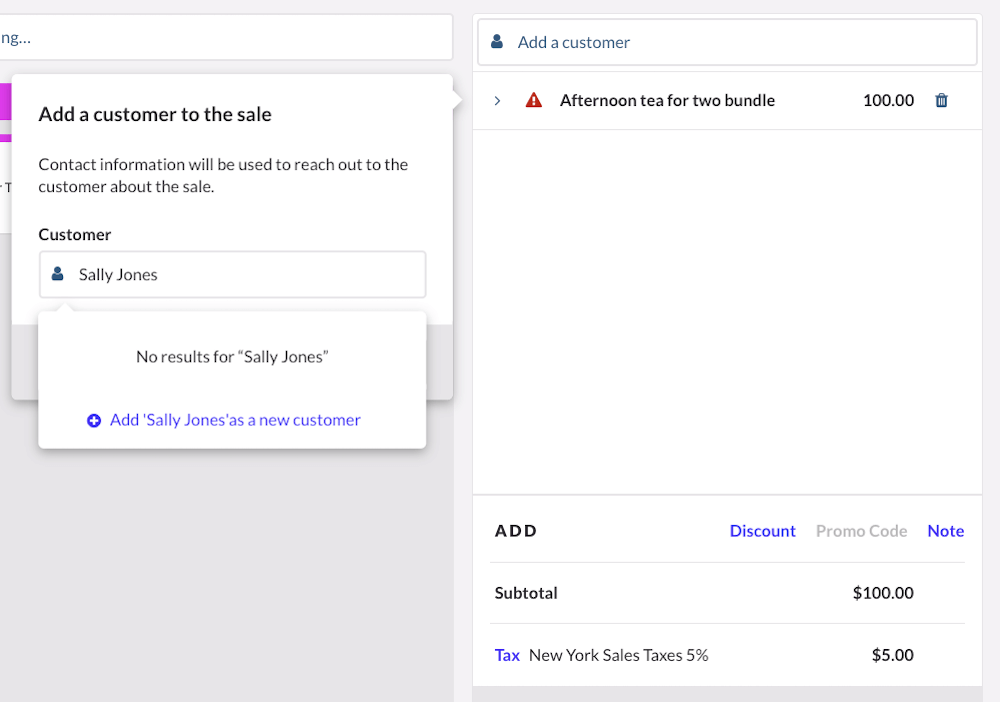Click the 'New York Sales Taxes 5%' label
1000x702 pixels.
[x=618, y=655]
